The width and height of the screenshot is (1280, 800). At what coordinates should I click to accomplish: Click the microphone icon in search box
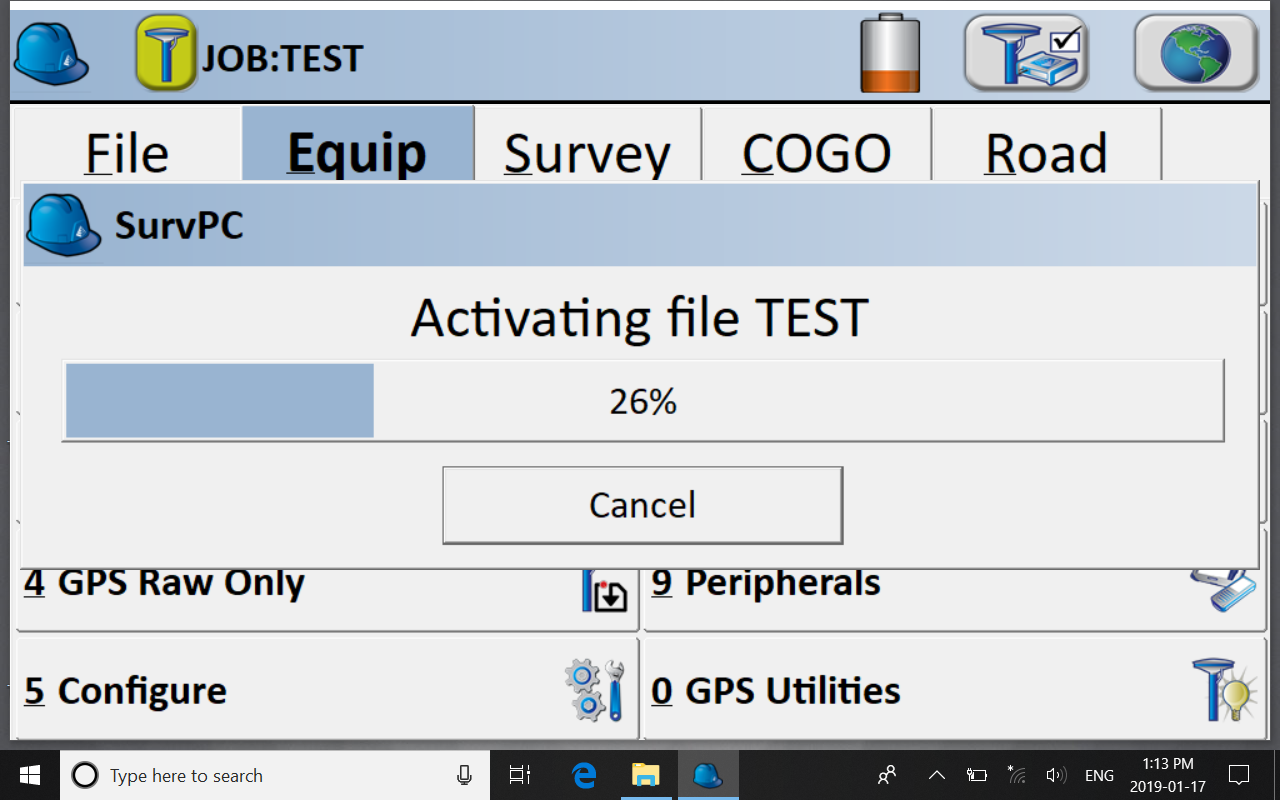[x=464, y=775]
